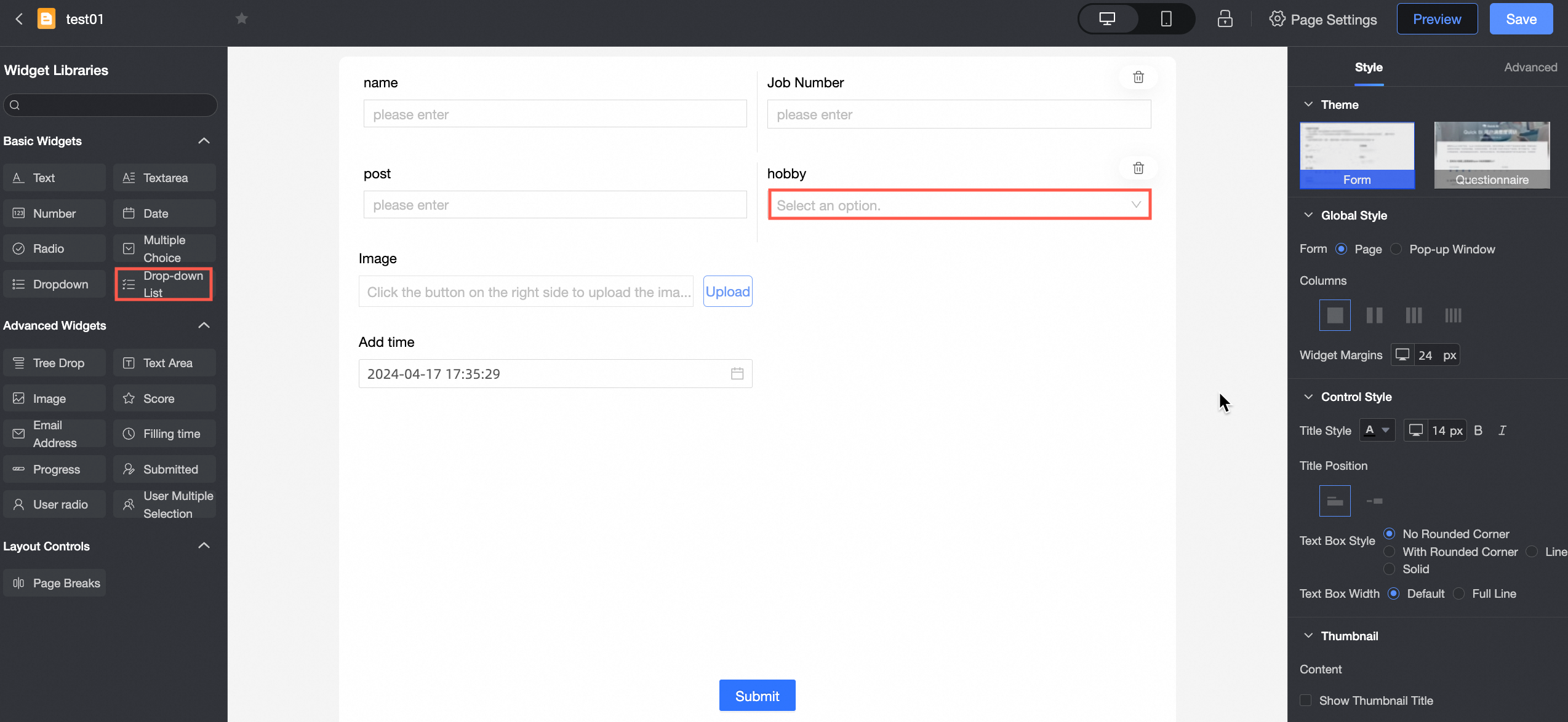
Task: Collapse the Advanced Widgets section
Action: point(203,325)
